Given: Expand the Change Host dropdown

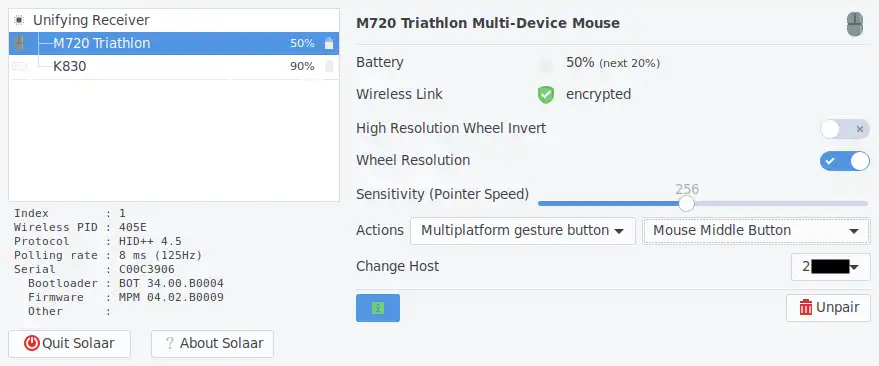Looking at the screenshot, I should point(830,267).
